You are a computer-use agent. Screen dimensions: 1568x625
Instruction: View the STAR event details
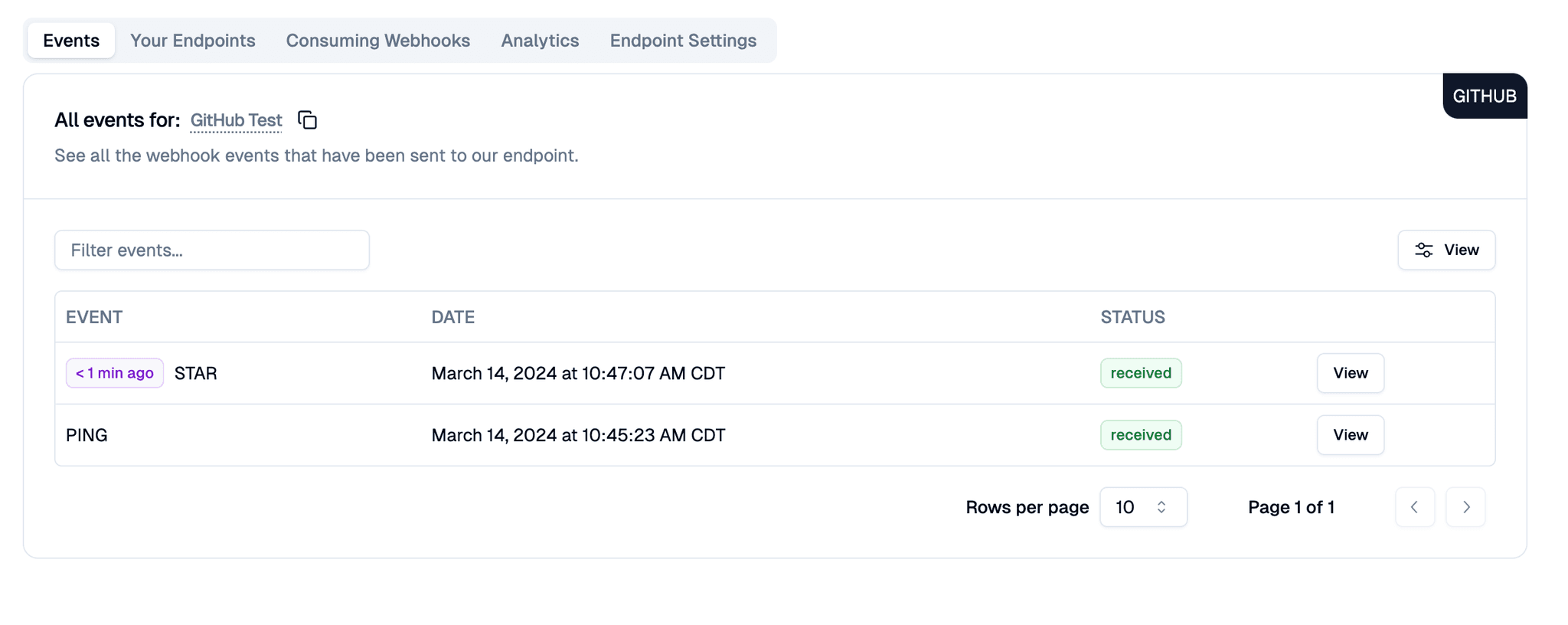pyautogui.click(x=1350, y=373)
